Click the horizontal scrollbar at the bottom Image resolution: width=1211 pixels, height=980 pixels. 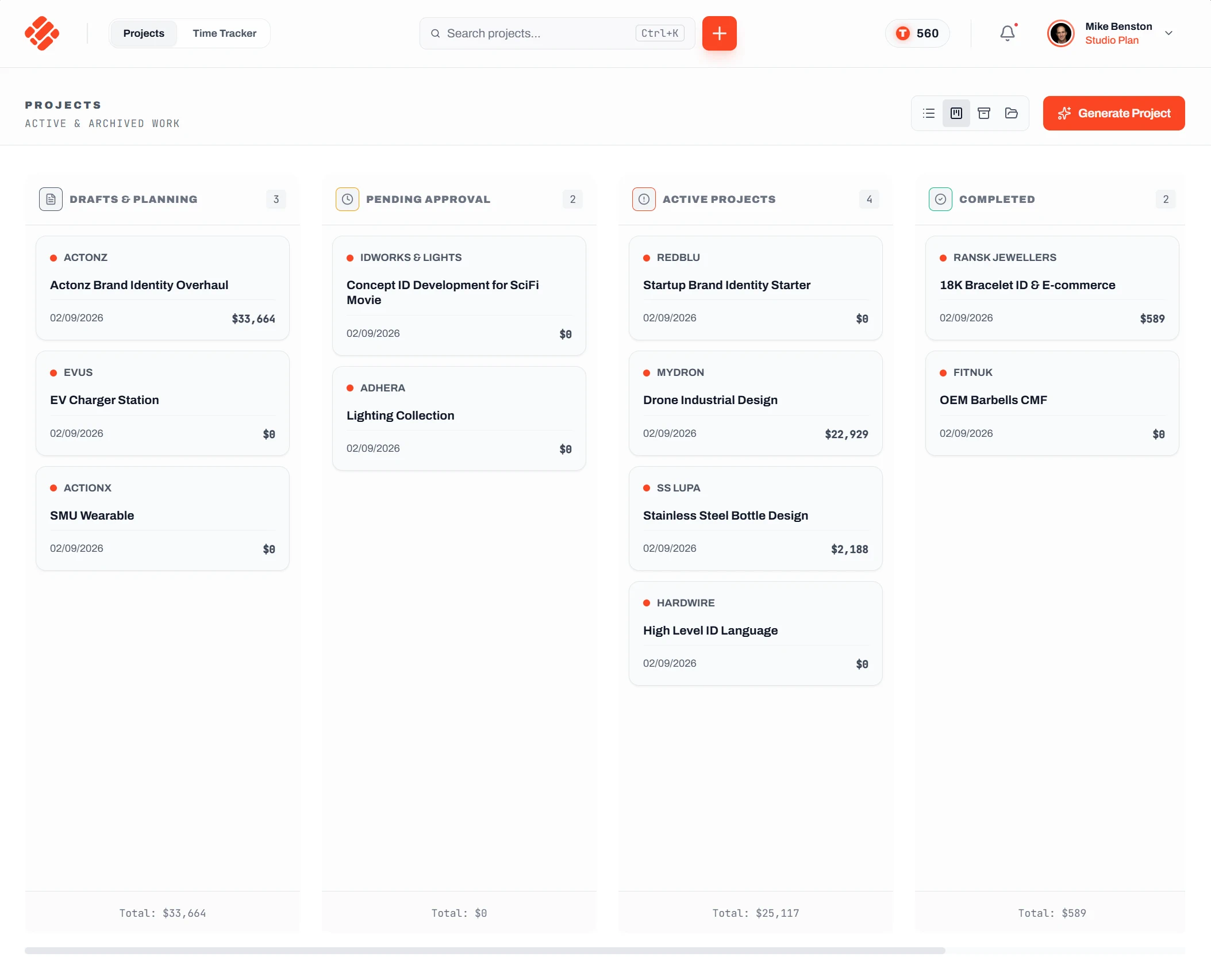coord(485,951)
